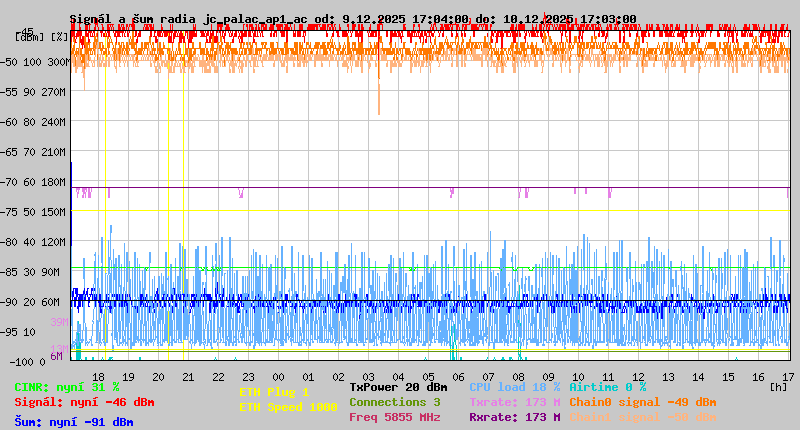This screenshot has height=430, width=800.
Task: Click the [h] unit label on time axis
Action: (x=778, y=387)
